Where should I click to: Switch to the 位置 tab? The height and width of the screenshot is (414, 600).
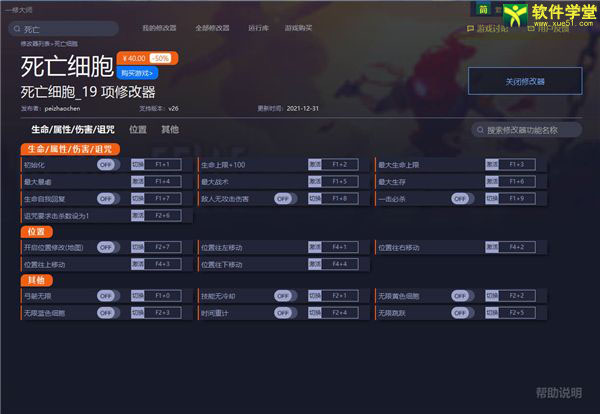(138, 130)
